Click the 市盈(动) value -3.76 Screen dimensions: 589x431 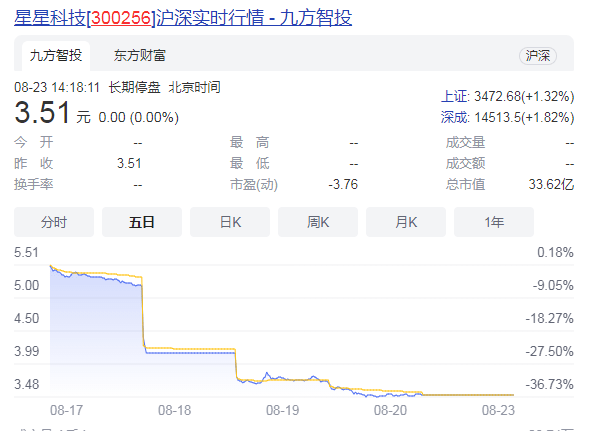click(343, 184)
